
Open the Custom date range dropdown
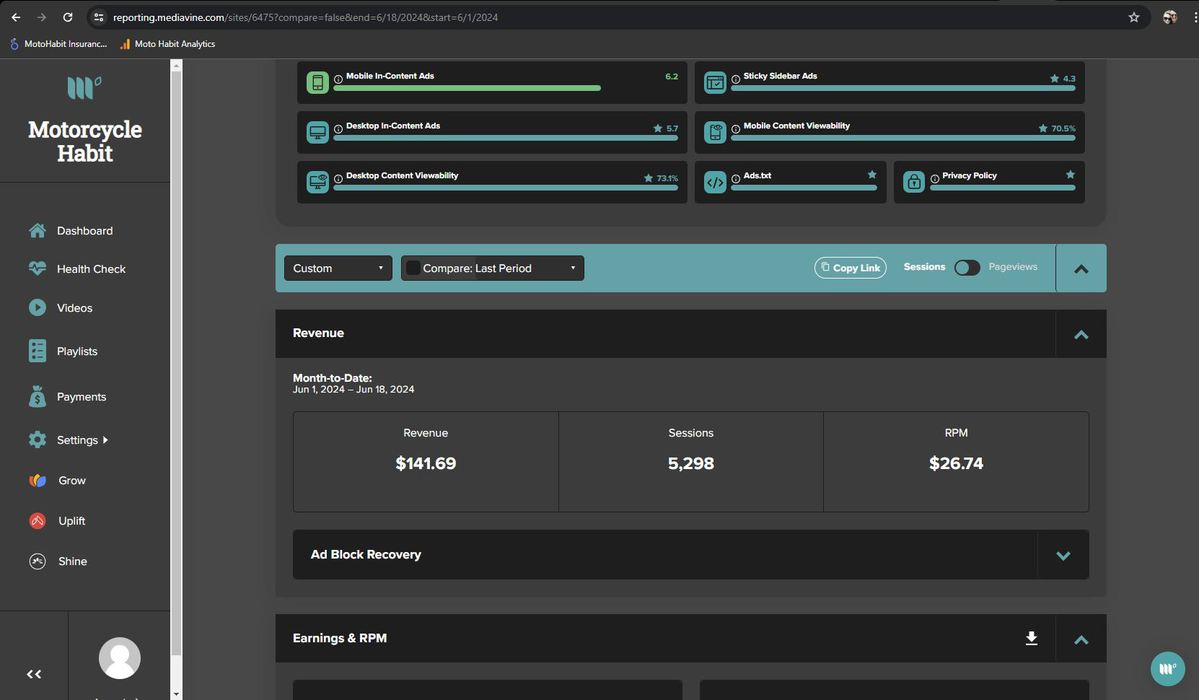tap(338, 268)
